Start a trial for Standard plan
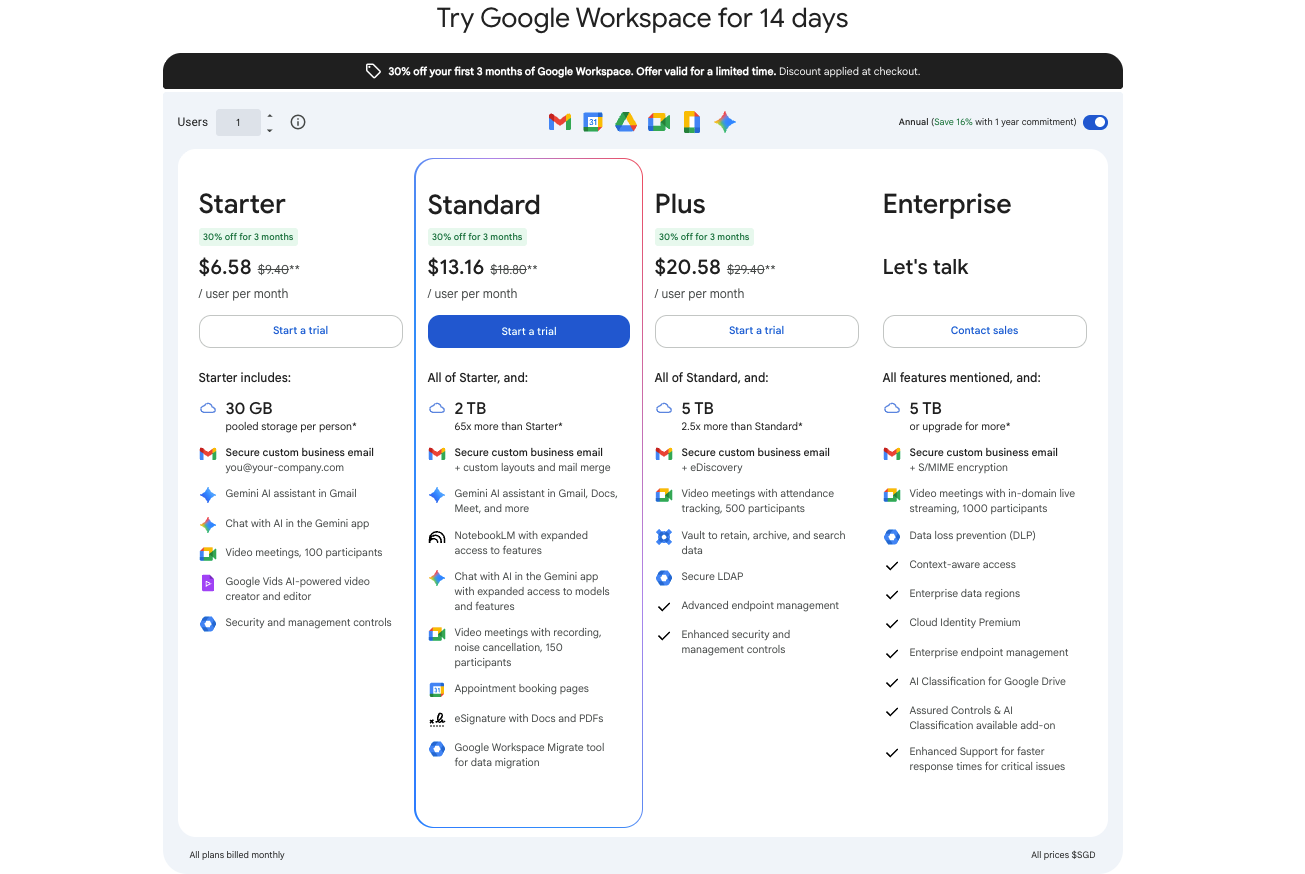The height and width of the screenshot is (874, 1305). (x=529, y=331)
